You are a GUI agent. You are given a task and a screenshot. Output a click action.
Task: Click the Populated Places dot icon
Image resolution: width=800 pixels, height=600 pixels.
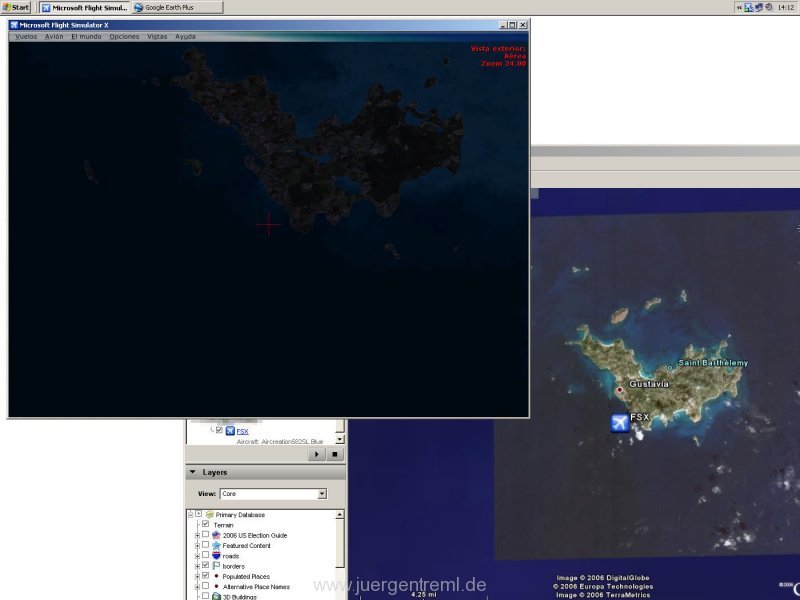tap(216, 576)
